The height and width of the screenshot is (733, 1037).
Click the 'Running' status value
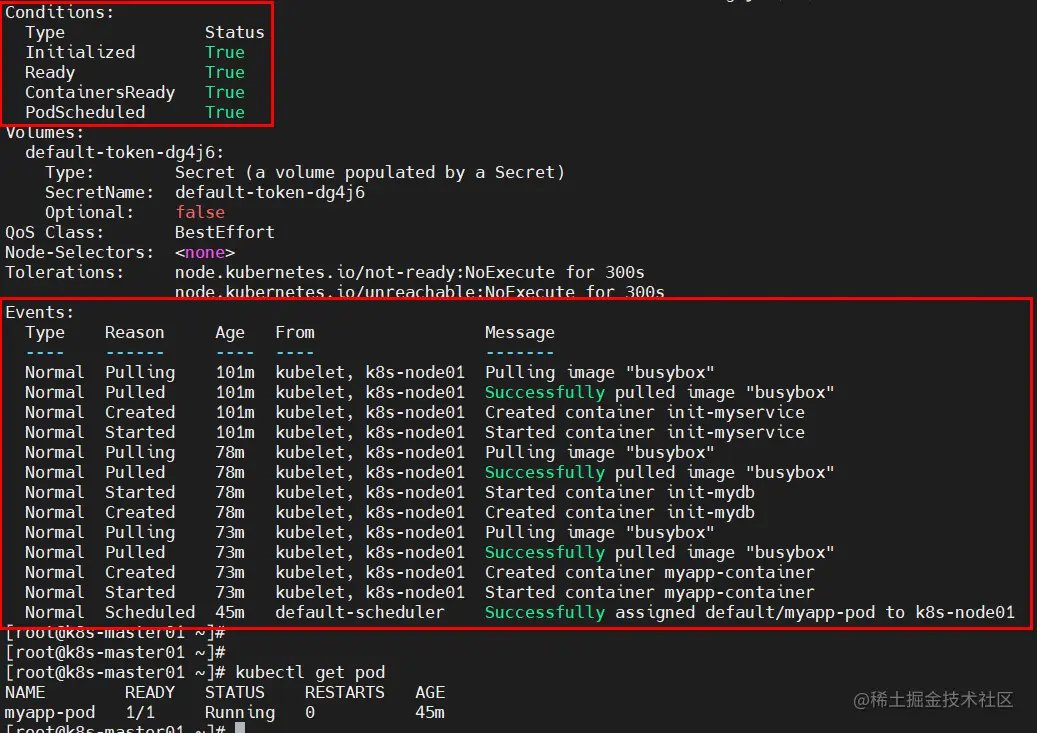pyautogui.click(x=239, y=712)
